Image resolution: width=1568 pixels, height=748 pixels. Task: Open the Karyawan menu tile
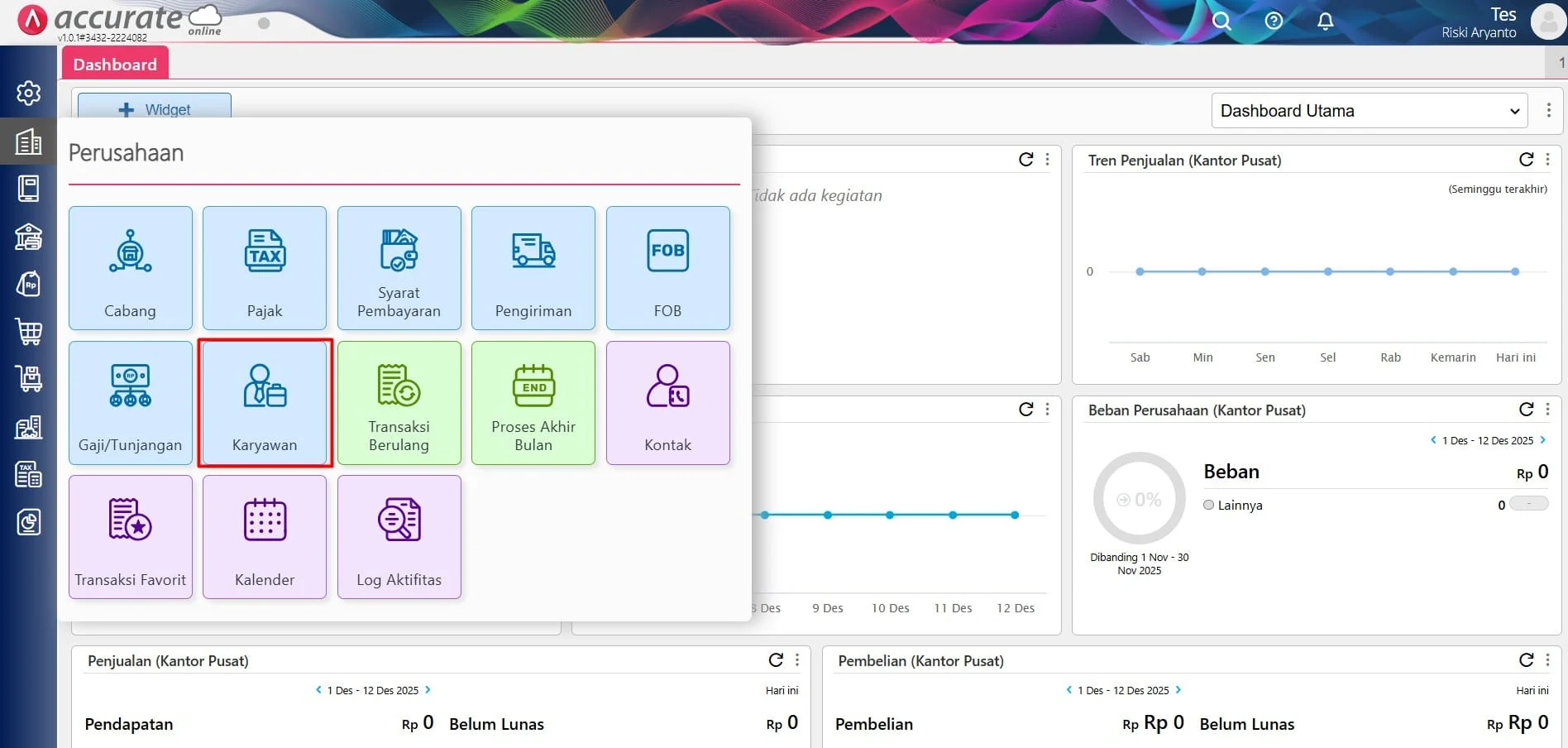(265, 403)
